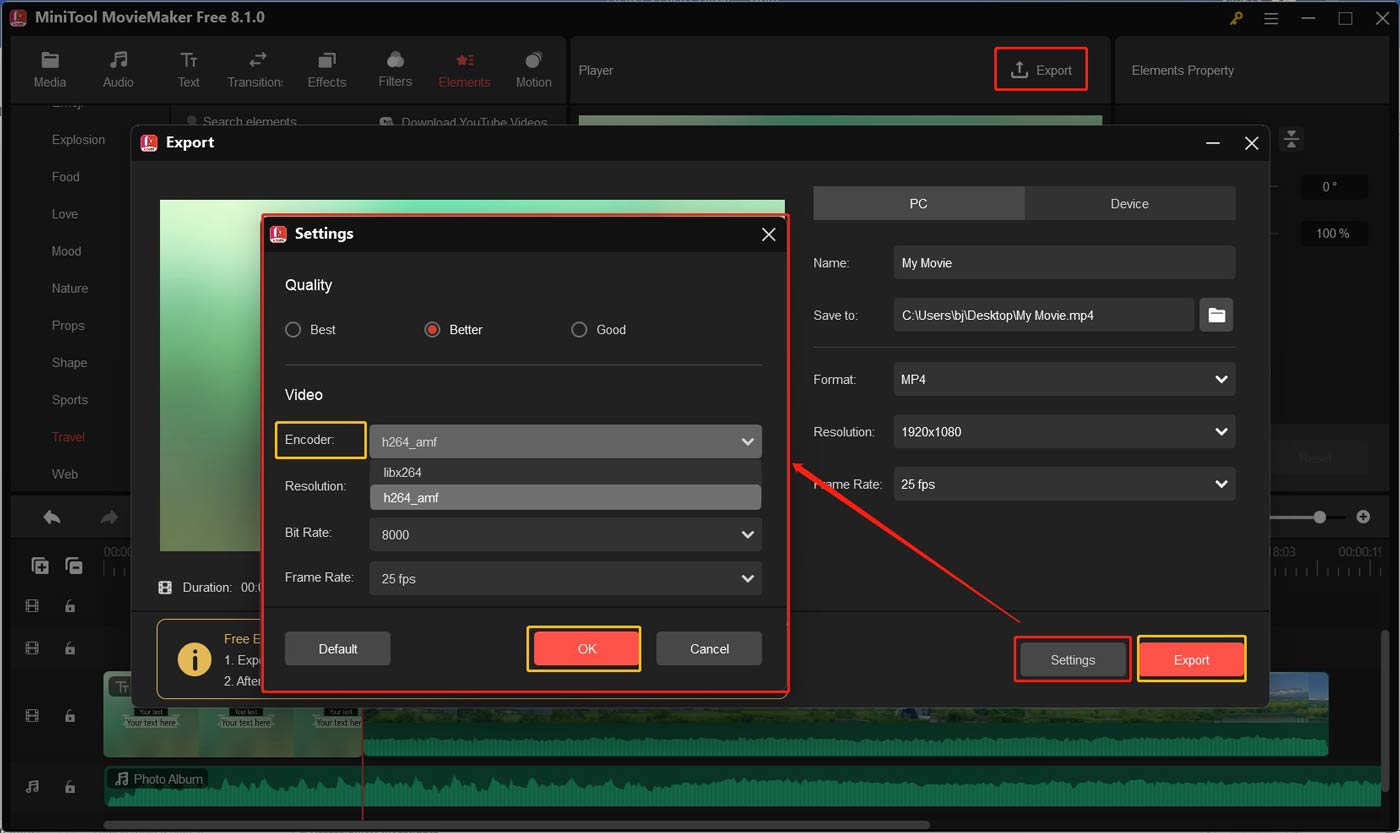Open the Motion tab
The height and width of the screenshot is (833, 1400).
pos(533,70)
